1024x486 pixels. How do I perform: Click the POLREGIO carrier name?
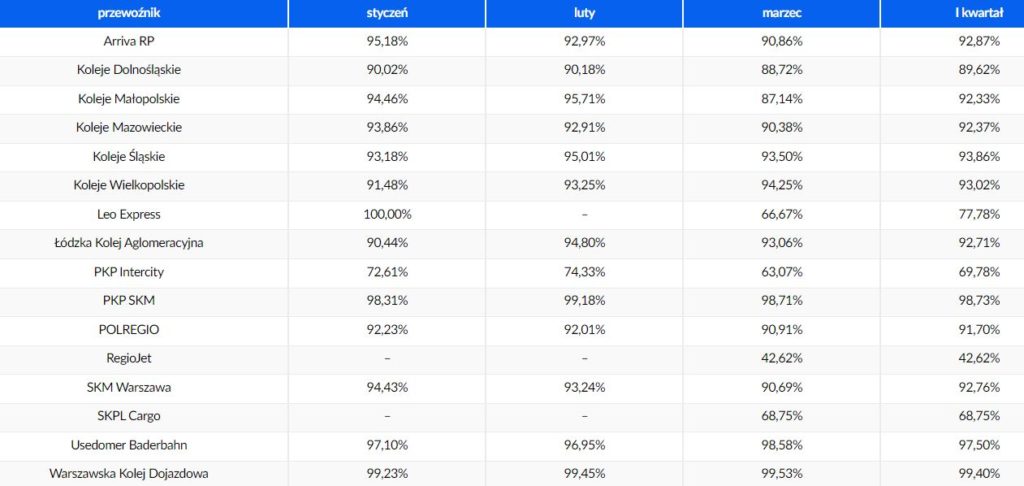pos(129,330)
